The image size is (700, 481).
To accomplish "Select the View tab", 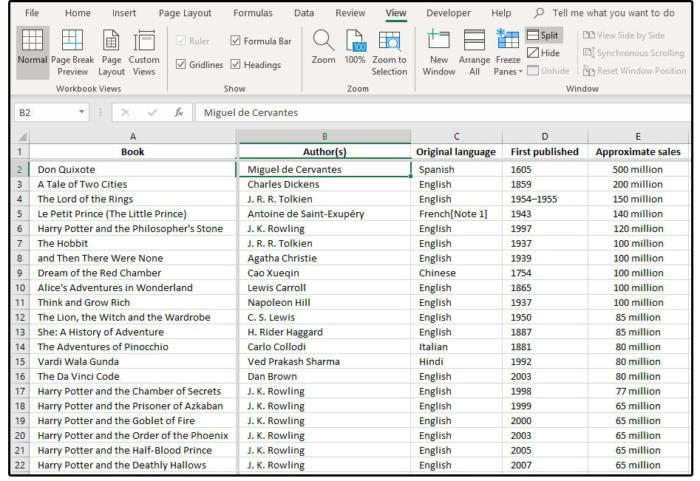I will point(396,13).
